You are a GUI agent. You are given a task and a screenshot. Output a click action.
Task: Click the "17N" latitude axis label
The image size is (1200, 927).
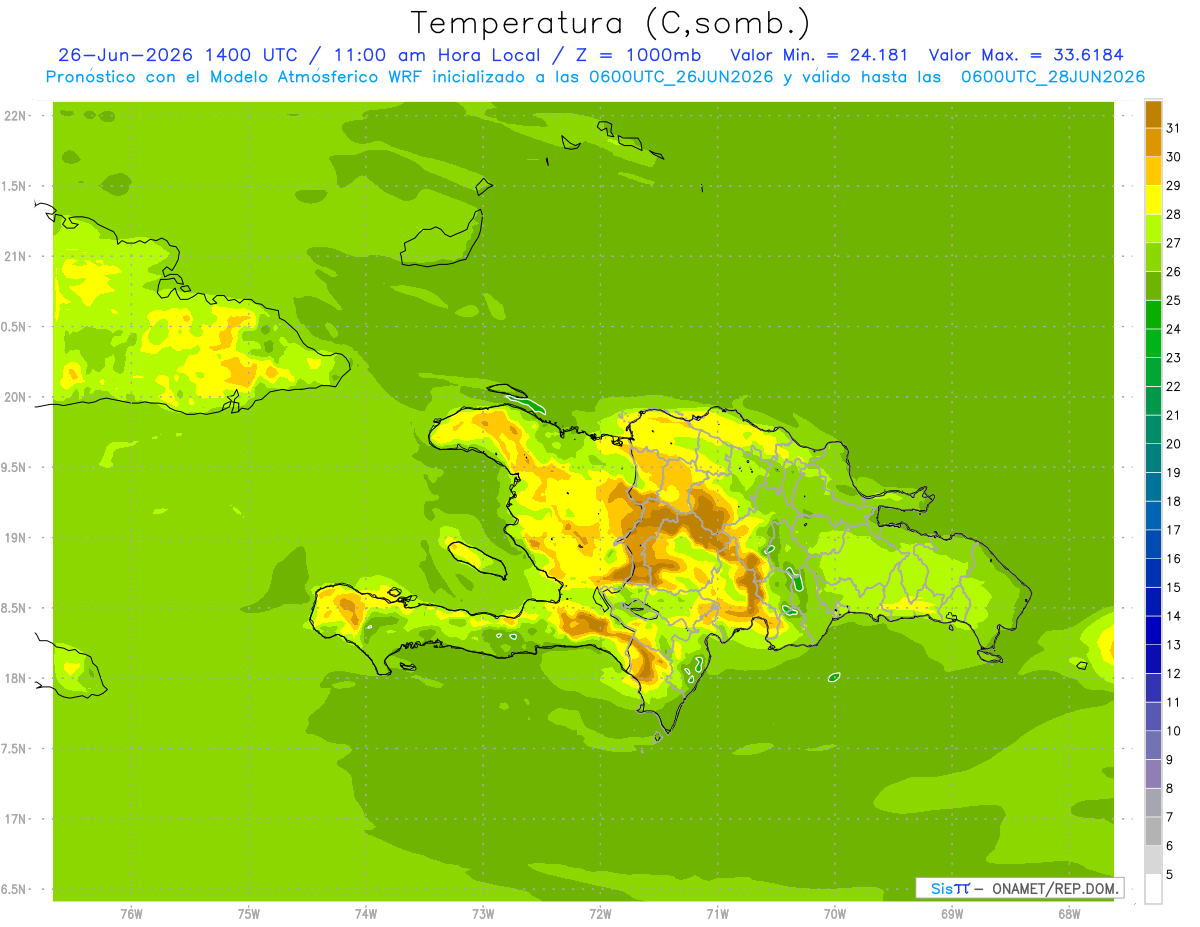tap(15, 819)
